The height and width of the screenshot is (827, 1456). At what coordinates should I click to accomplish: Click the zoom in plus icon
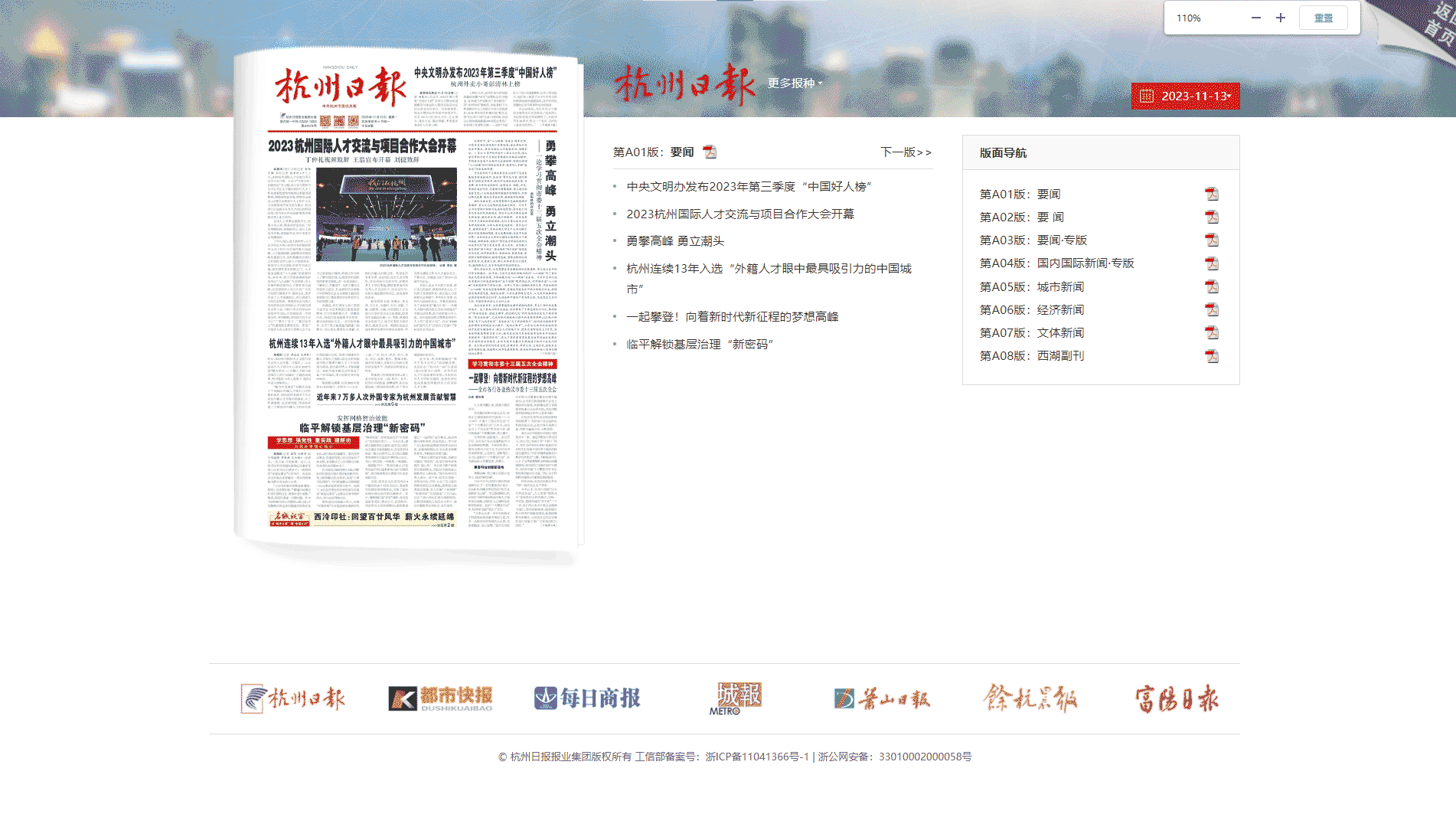[x=1281, y=18]
